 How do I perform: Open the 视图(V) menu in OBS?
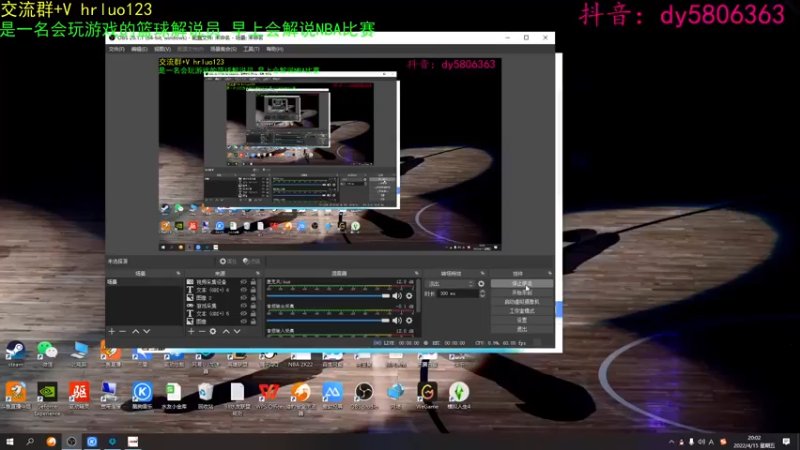pos(162,49)
